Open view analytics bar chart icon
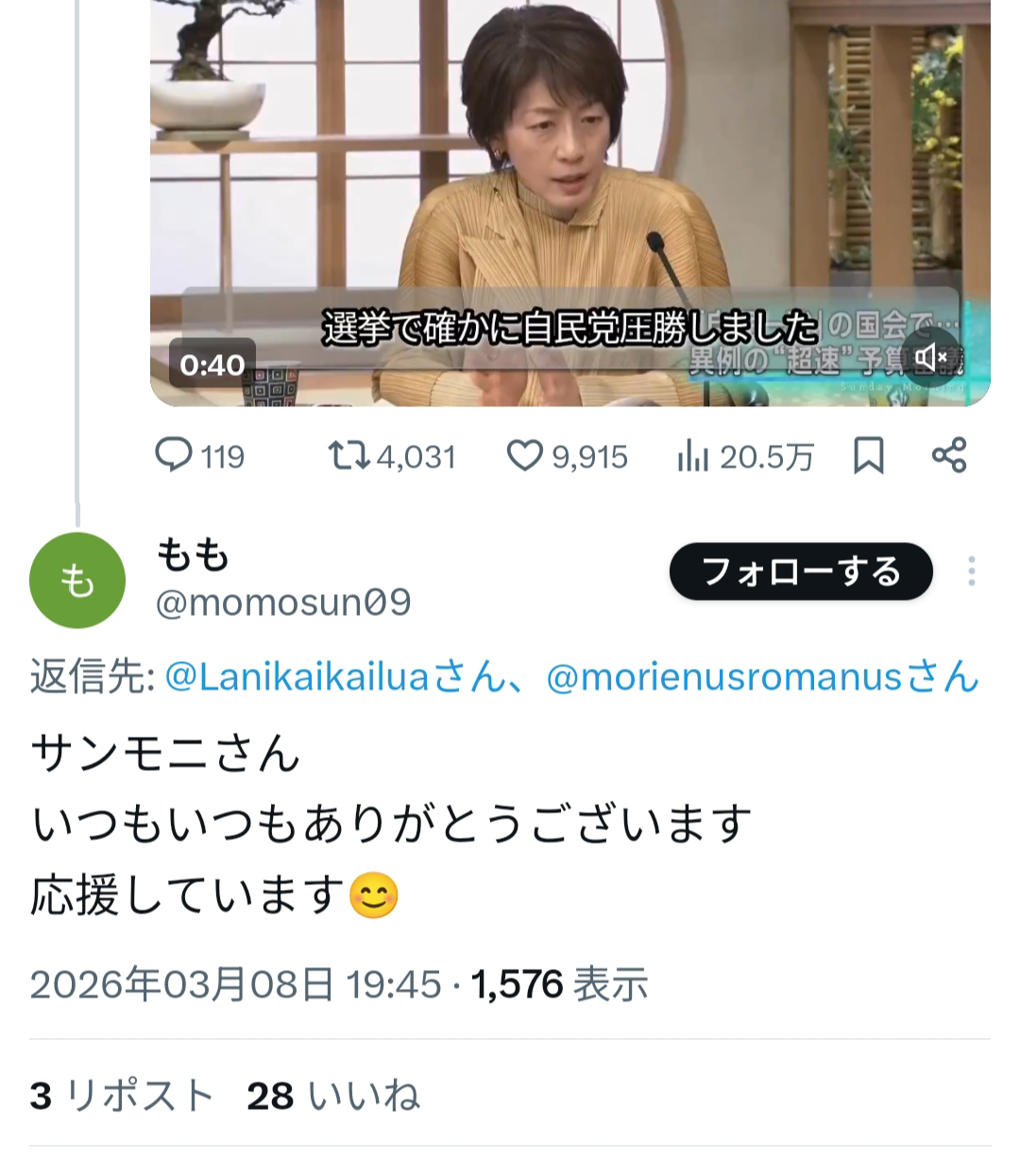The height and width of the screenshot is (1176, 1020). [692, 456]
